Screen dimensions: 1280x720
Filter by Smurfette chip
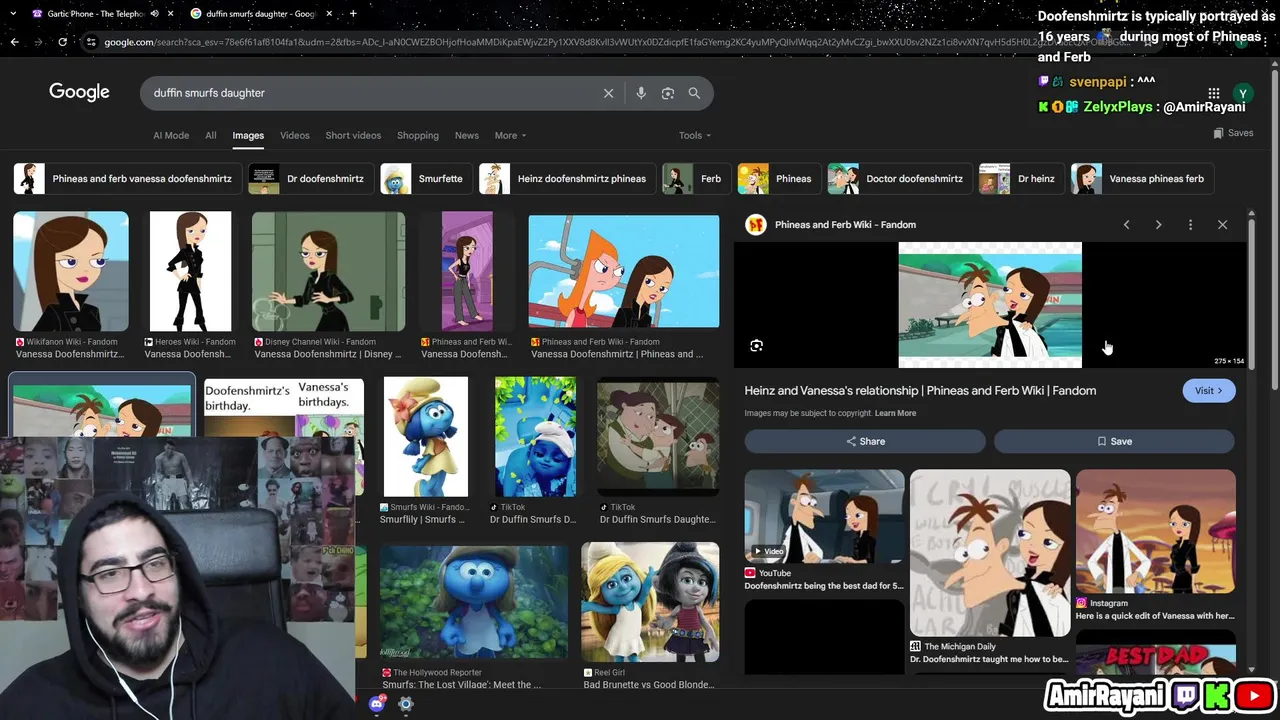[x=426, y=179]
